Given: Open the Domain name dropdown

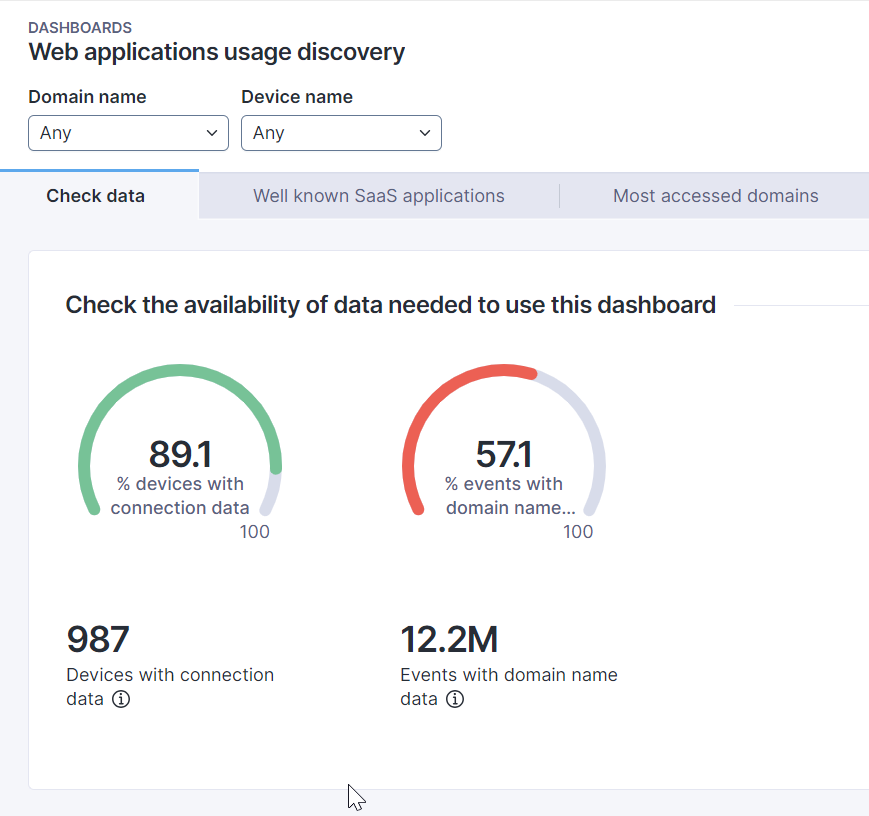Looking at the screenshot, I should 128,133.
